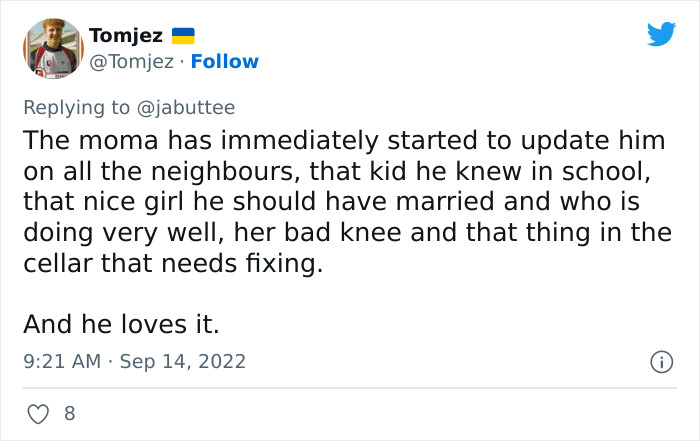Click the 9:21 AM timestamp
Image resolution: width=700 pixels, height=441 pixels.
pos(59,361)
